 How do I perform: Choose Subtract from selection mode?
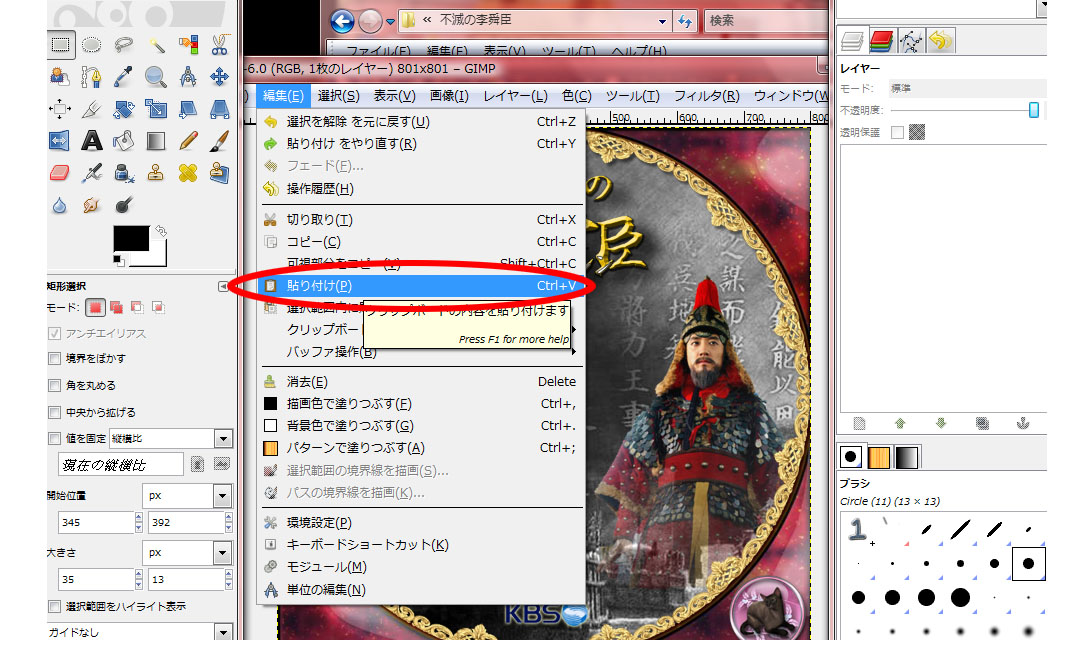[x=137, y=307]
